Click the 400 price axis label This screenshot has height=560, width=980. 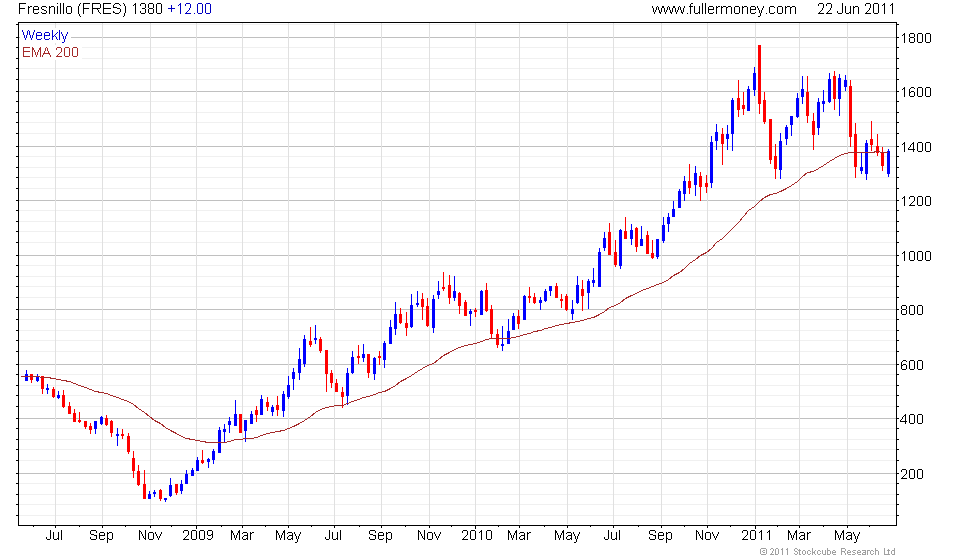coord(912,419)
